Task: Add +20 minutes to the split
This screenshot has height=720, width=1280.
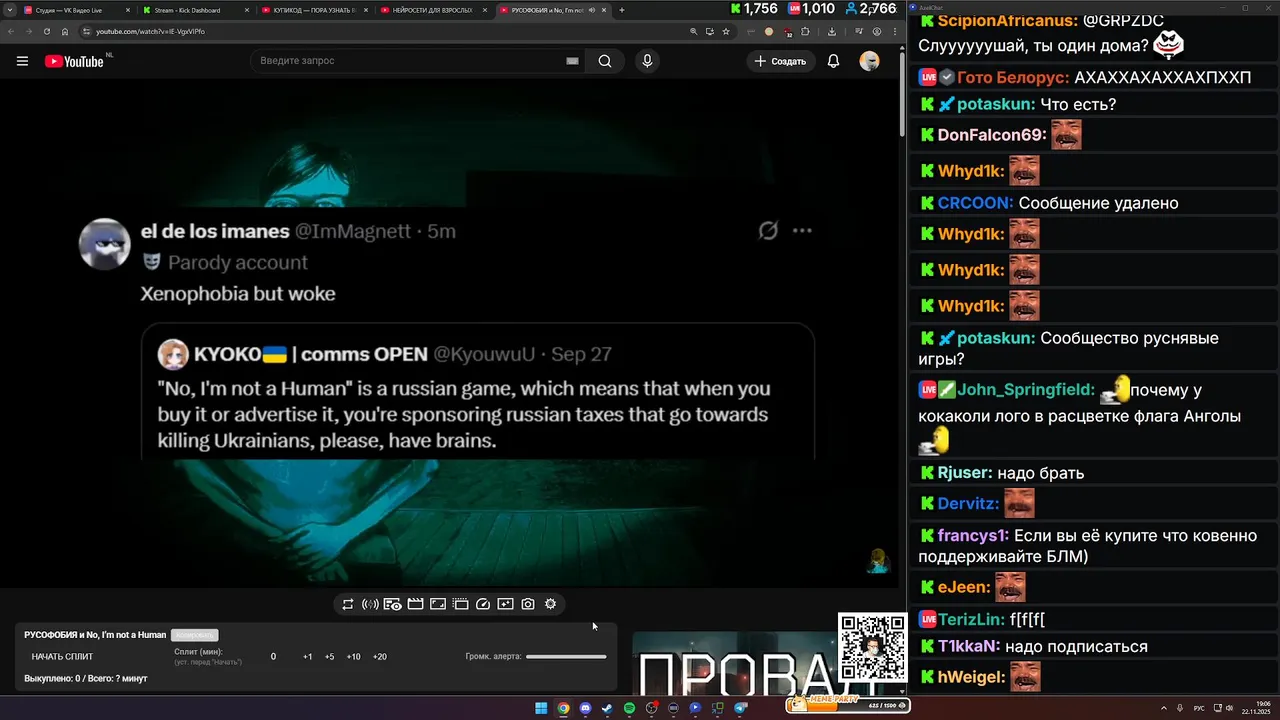Action: (x=379, y=657)
